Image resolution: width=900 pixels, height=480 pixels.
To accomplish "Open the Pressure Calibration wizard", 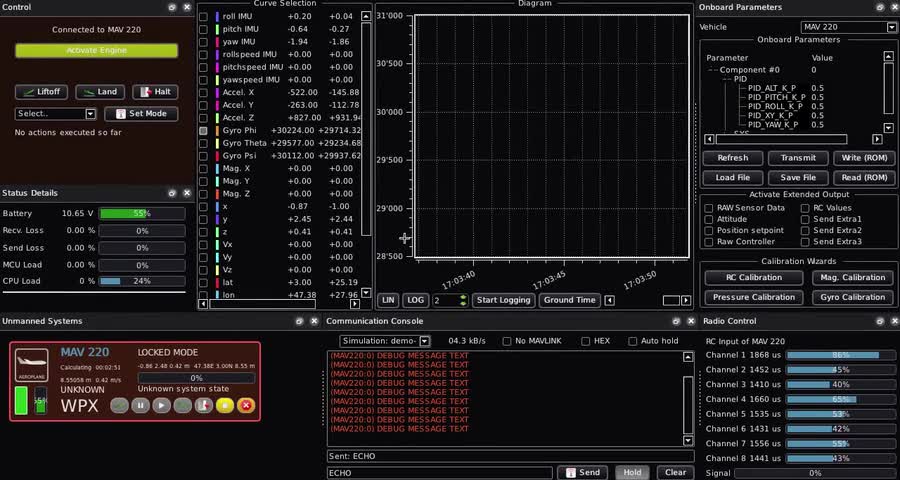I will click(754, 297).
